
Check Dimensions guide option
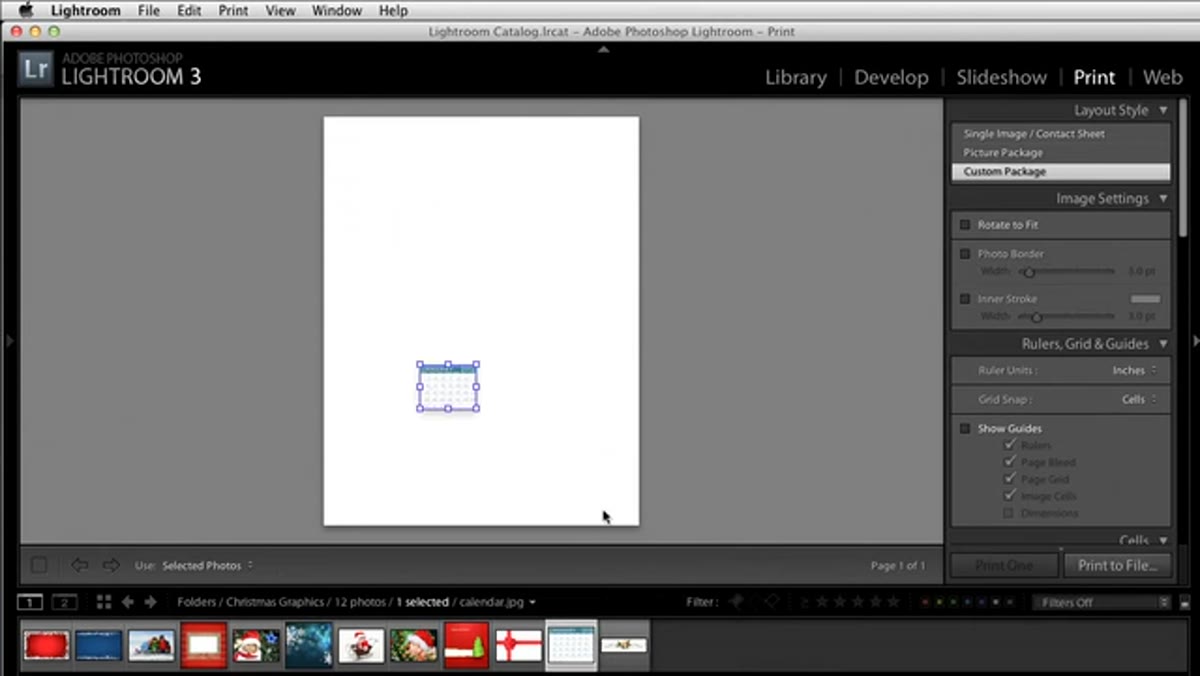click(1009, 513)
